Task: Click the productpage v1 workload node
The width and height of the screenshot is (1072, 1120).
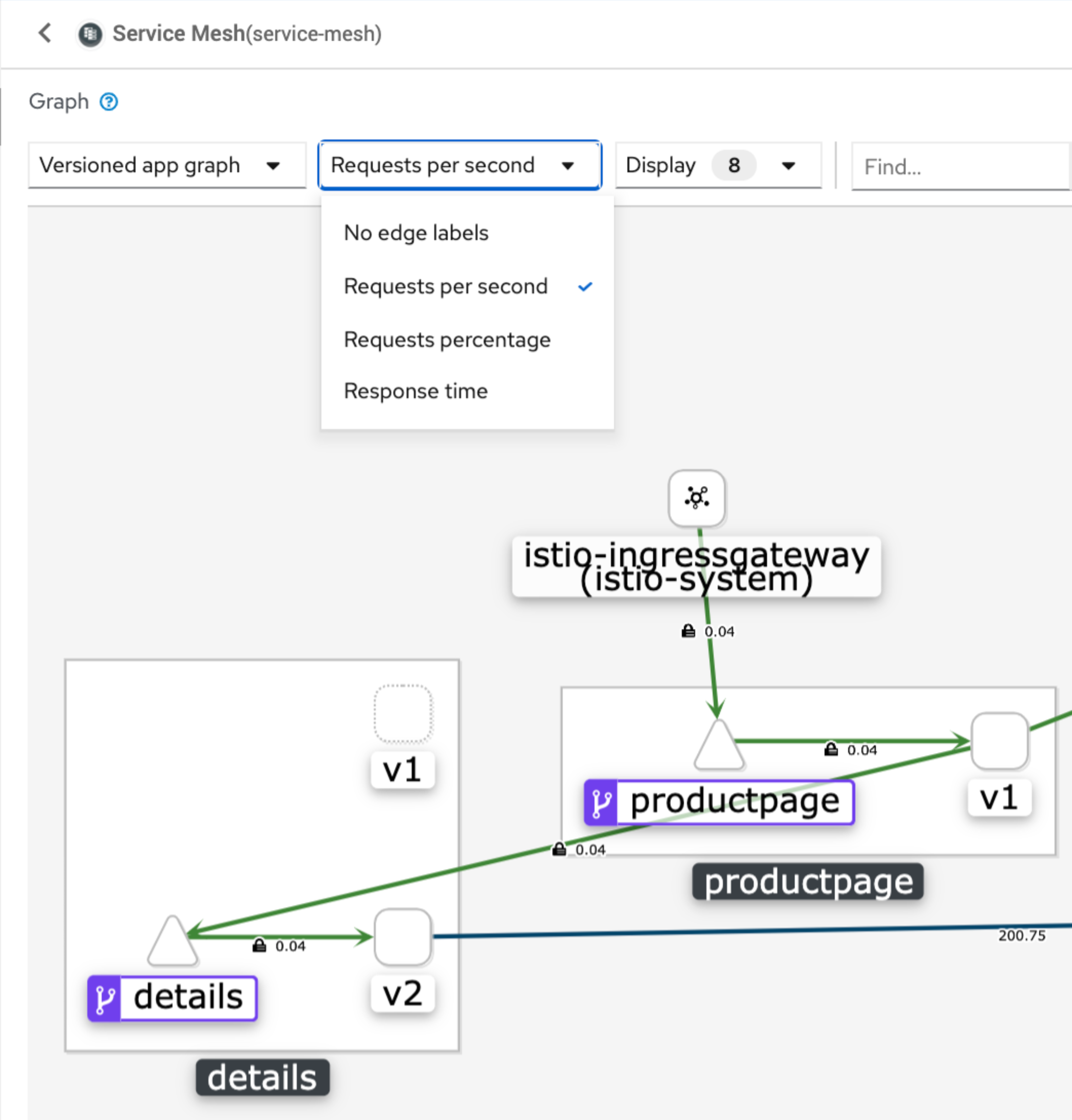Action: coord(1000,741)
